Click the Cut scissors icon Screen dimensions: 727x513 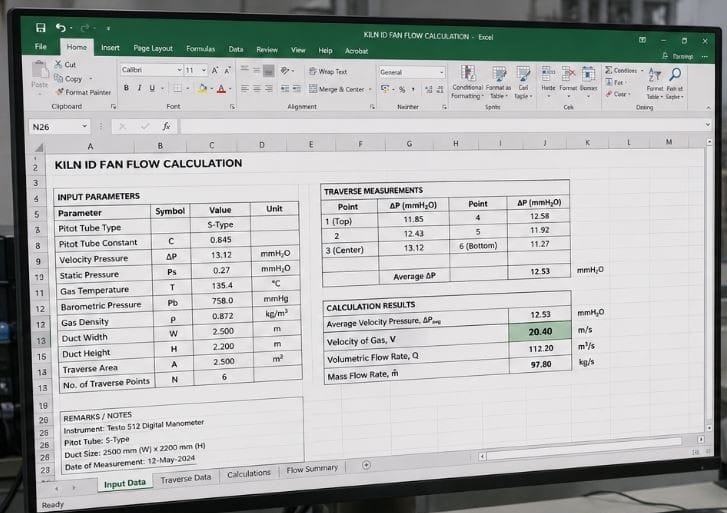pyautogui.click(x=58, y=64)
